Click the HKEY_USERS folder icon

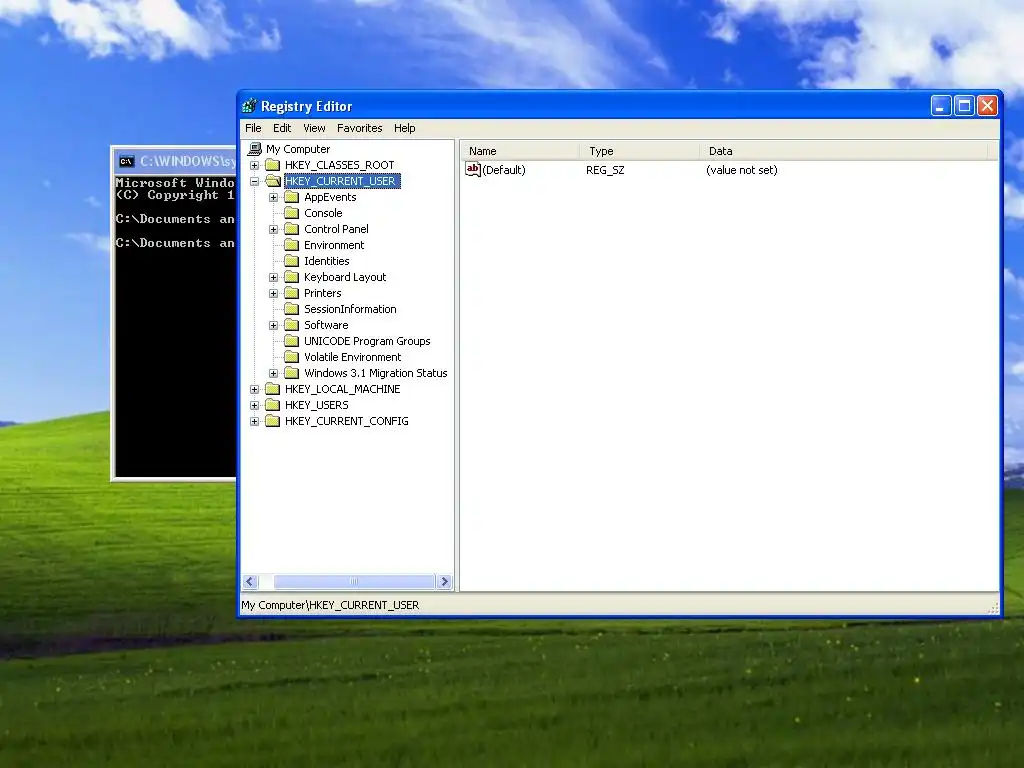click(x=273, y=406)
